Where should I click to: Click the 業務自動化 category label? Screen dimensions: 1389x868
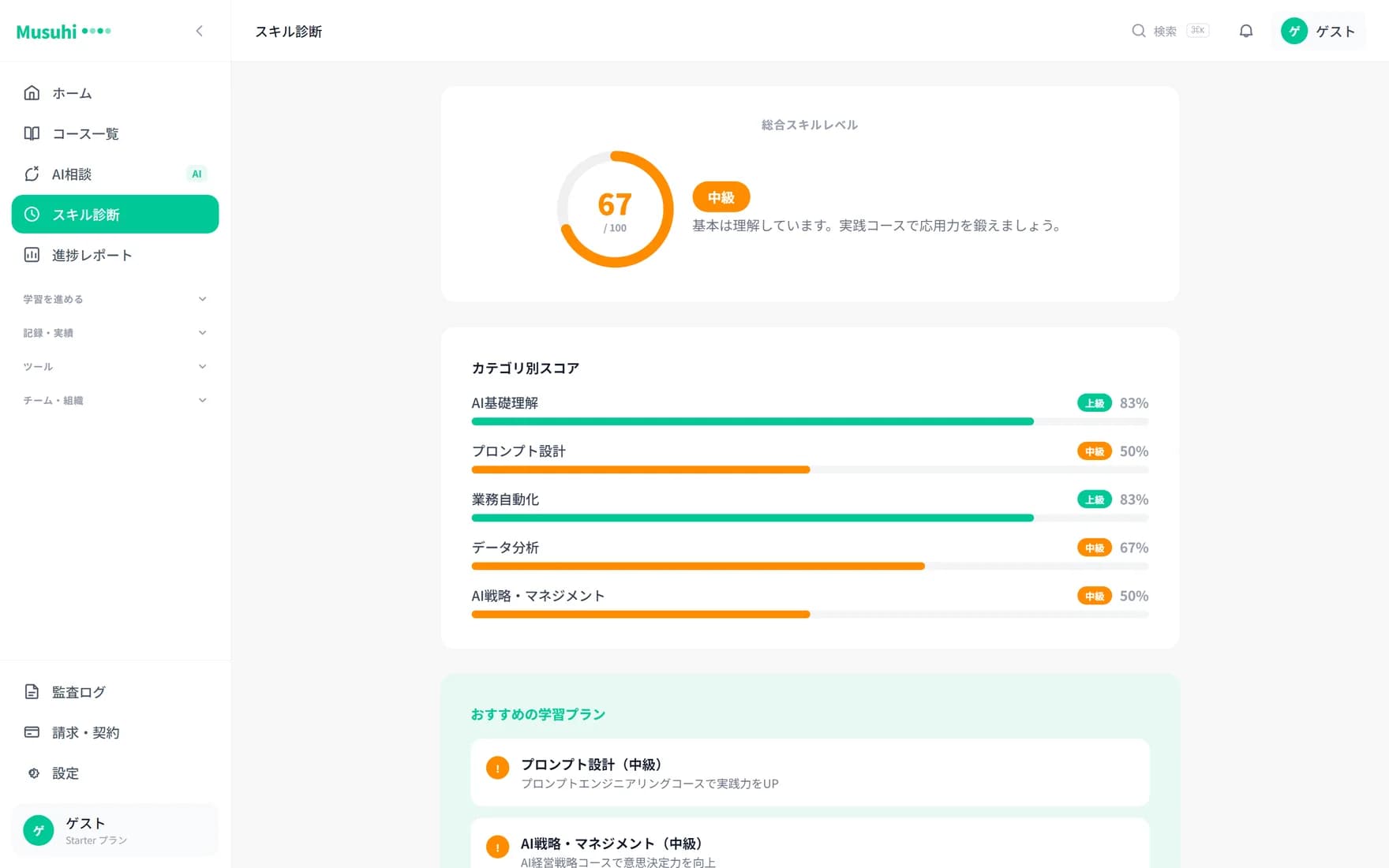(505, 499)
